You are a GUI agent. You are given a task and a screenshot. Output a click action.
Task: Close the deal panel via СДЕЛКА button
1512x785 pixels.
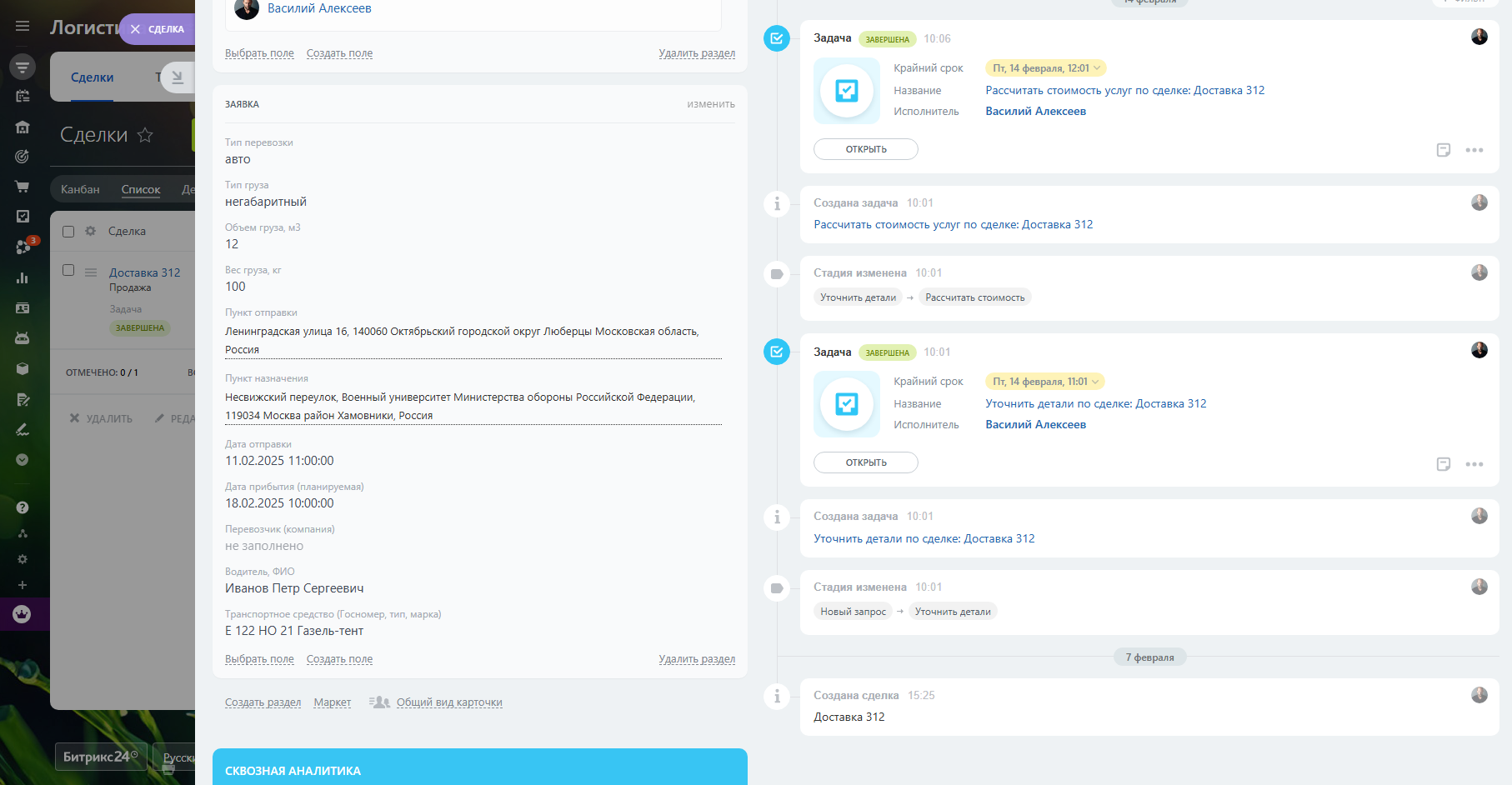[158, 29]
